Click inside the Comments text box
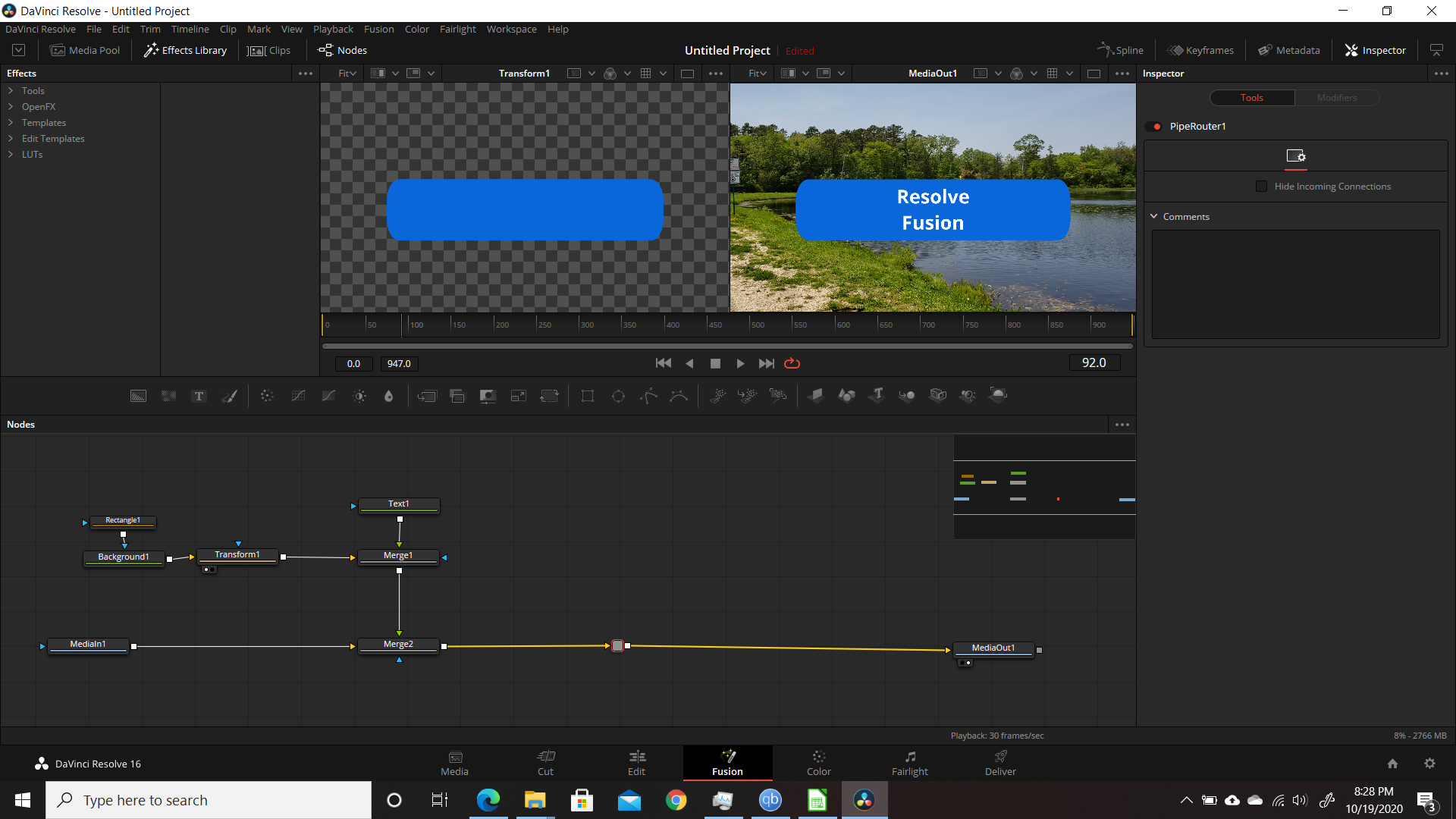Screen dimensions: 1456x819 click(x=1295, y=284)
